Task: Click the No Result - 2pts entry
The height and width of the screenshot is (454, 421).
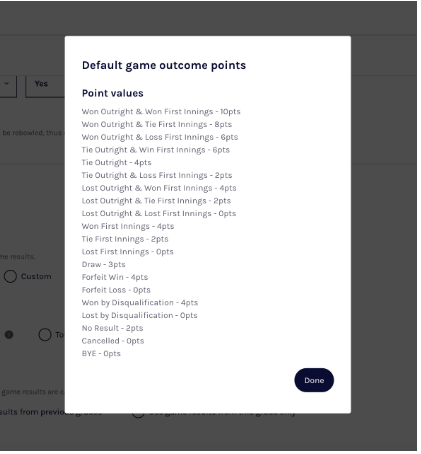Action: (x=112, y=328)
